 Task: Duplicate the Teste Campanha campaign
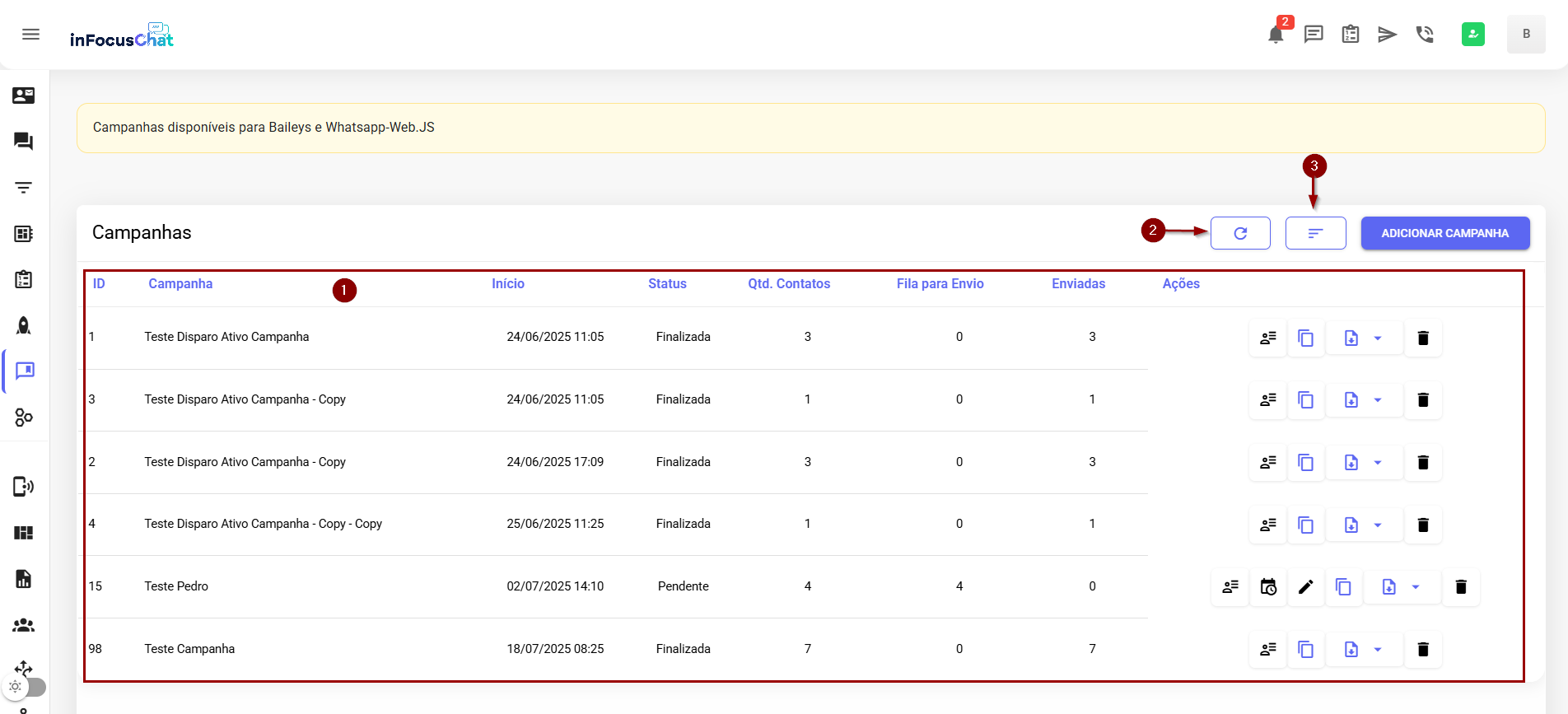pos(1305,650)
